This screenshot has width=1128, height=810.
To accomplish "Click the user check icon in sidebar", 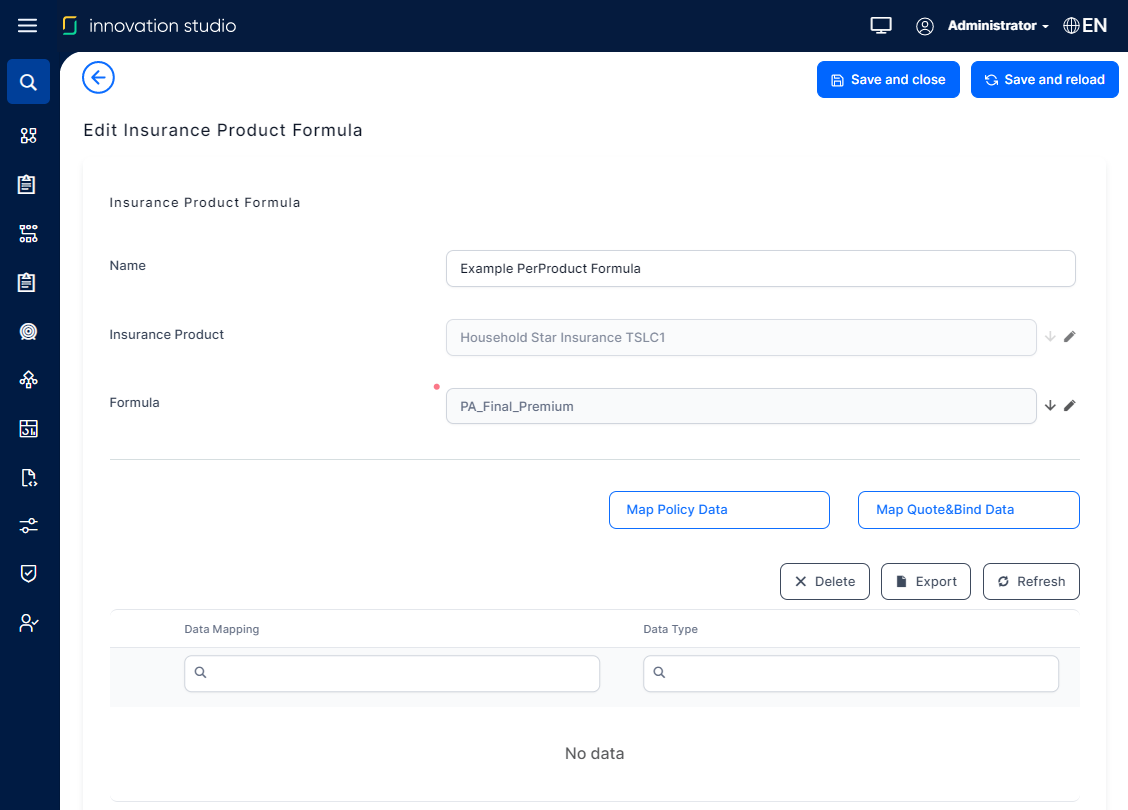I will 28,622.
